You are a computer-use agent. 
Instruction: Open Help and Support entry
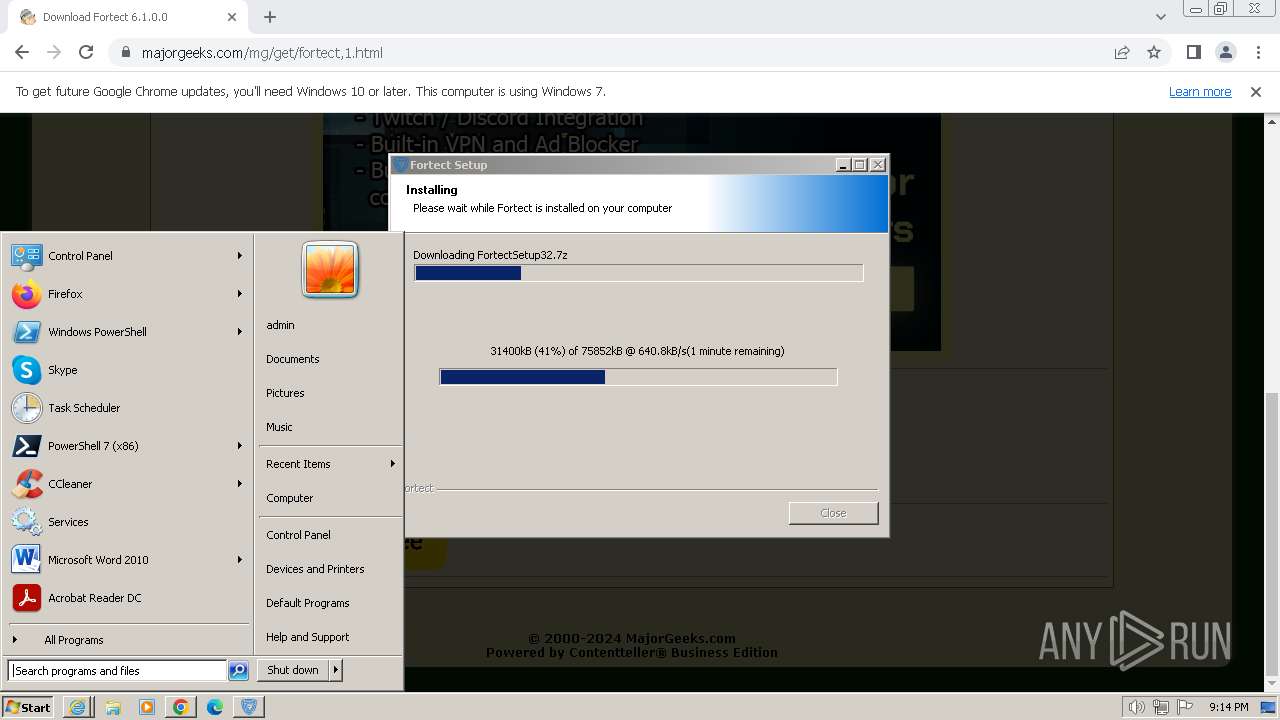pos(308,637)
